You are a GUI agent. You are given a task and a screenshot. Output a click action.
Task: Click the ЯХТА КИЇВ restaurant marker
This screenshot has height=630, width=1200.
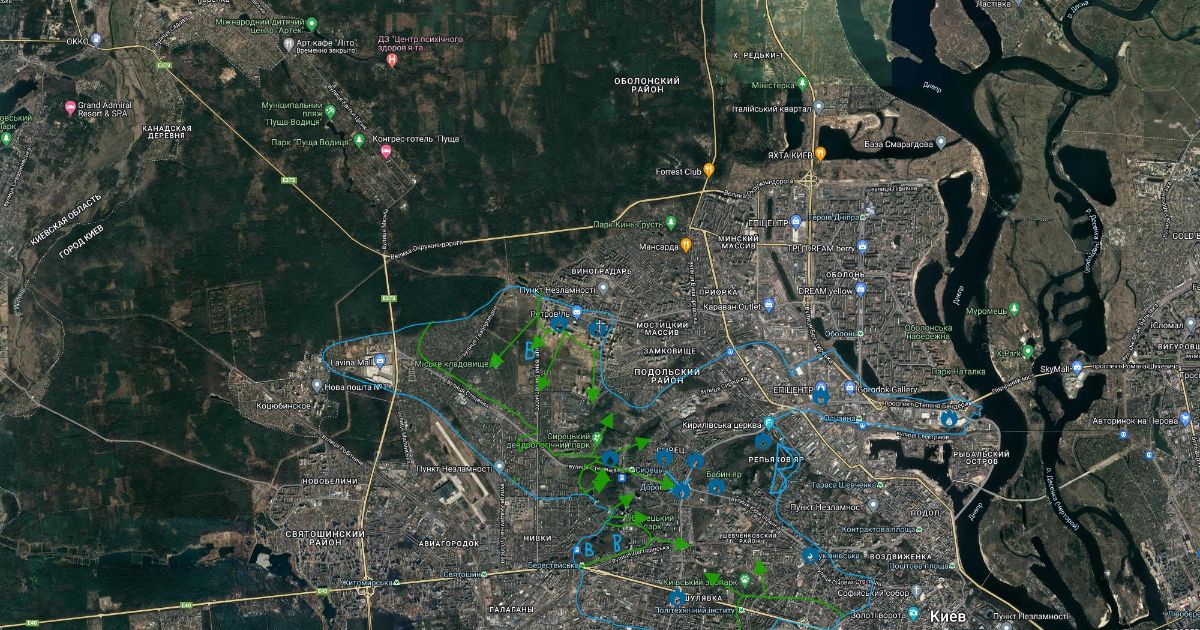[820, 154]
